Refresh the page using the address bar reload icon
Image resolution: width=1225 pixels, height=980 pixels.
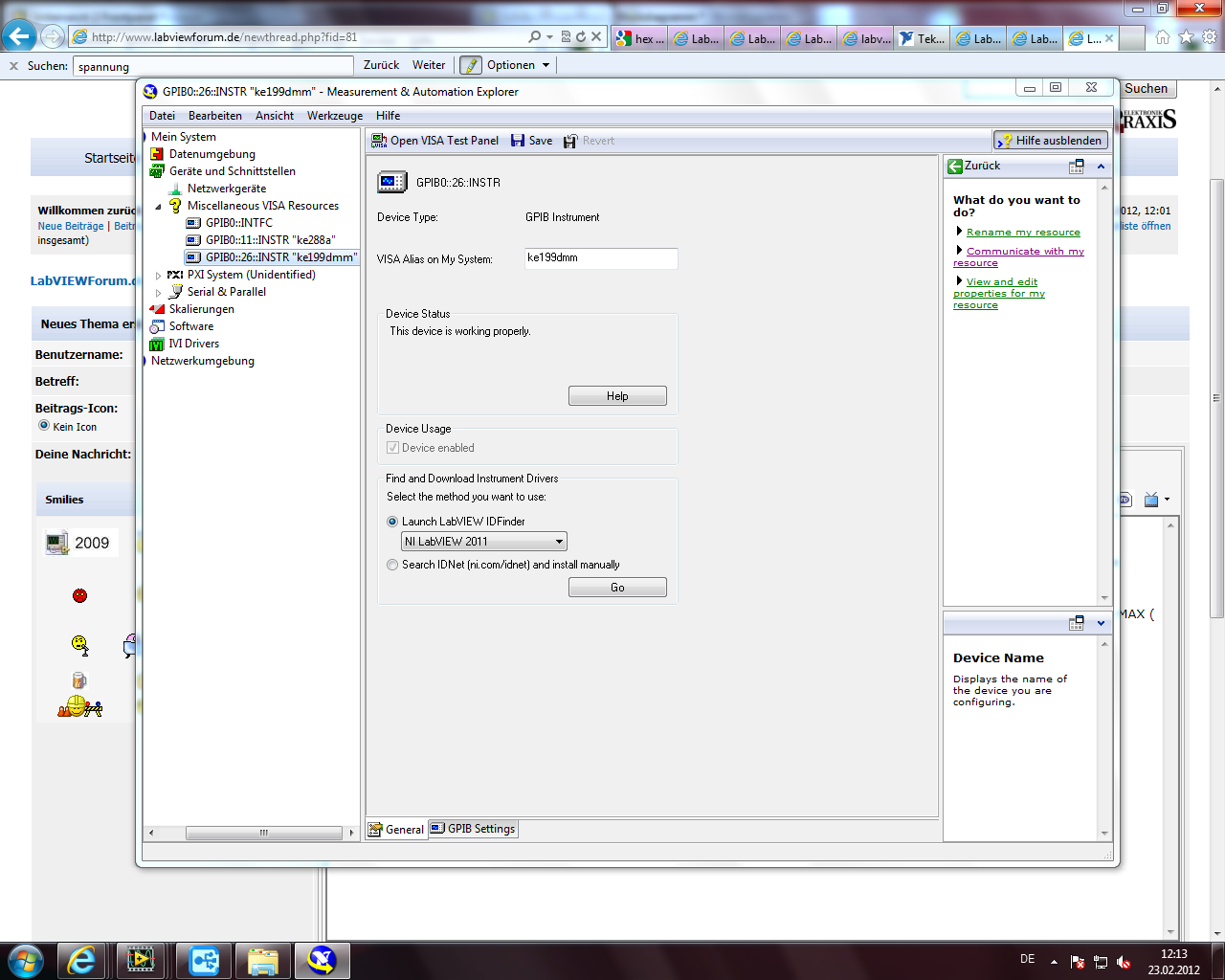[581, 37]
